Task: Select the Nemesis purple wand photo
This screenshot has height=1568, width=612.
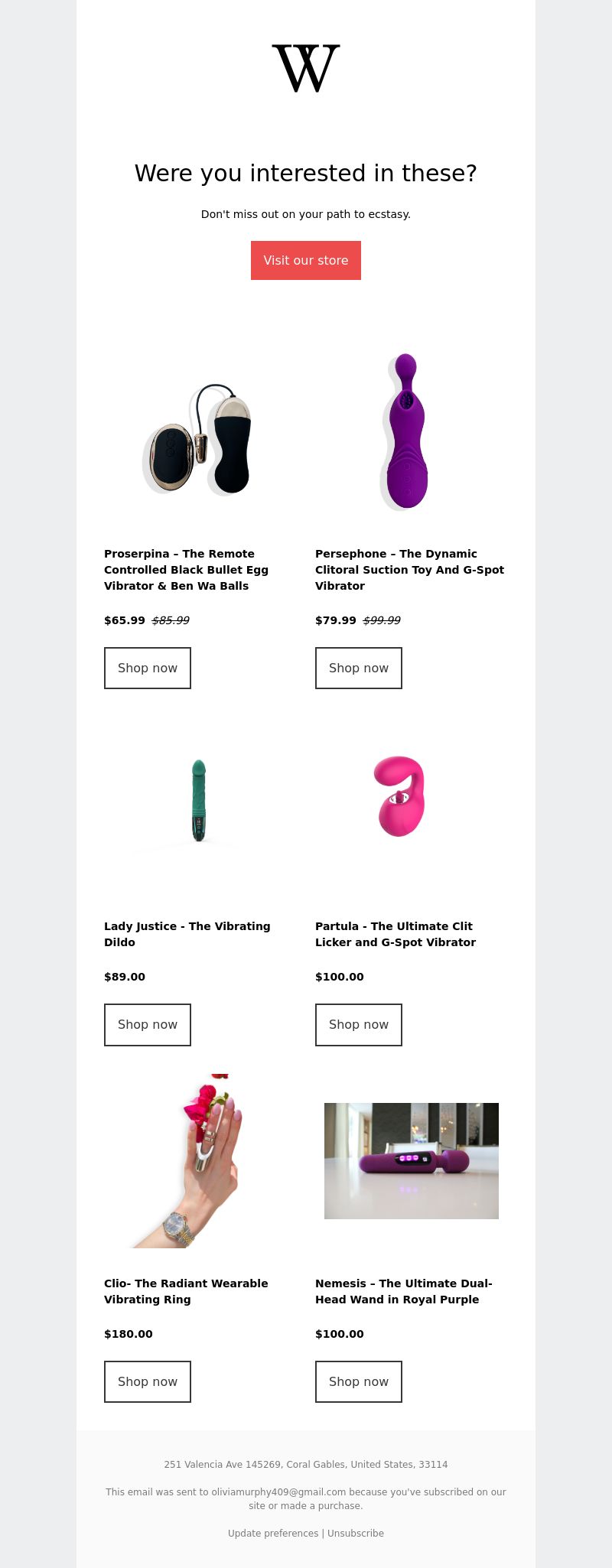Action: click(x=412, y=1161)
